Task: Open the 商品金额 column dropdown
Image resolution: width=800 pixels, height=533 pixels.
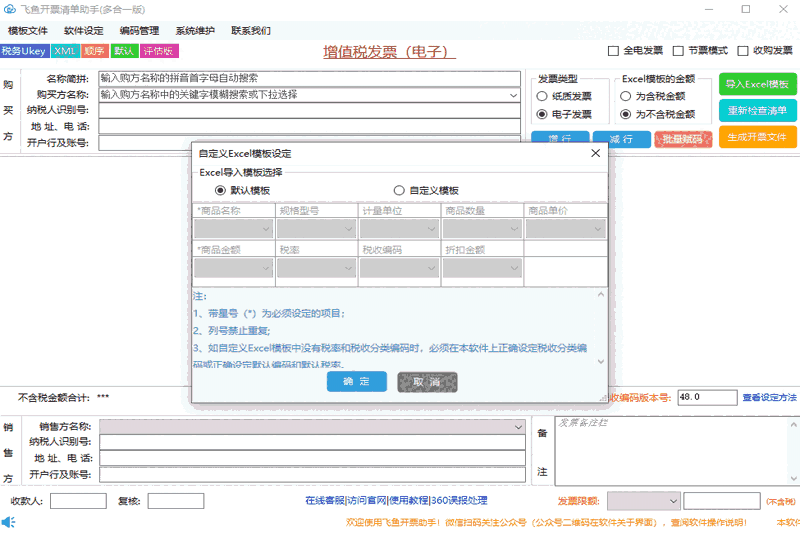Action: pyautogui.click(x=234, y=268)
